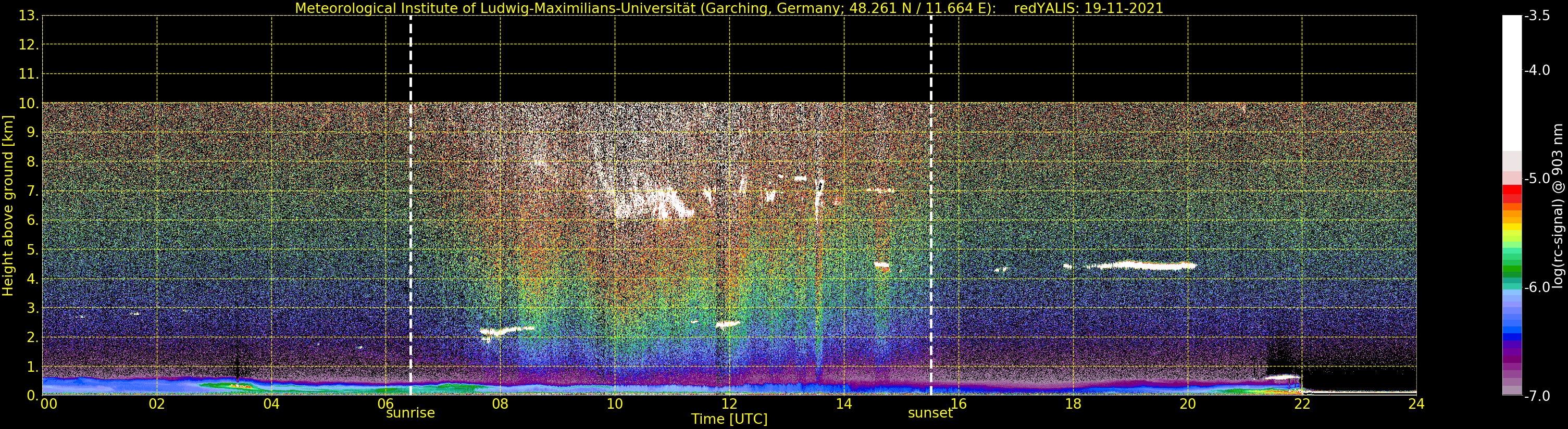Click the '06' time tick label
Viewport: 1568px width, 429px height.
pyautogui.click(x=386, y=403)
